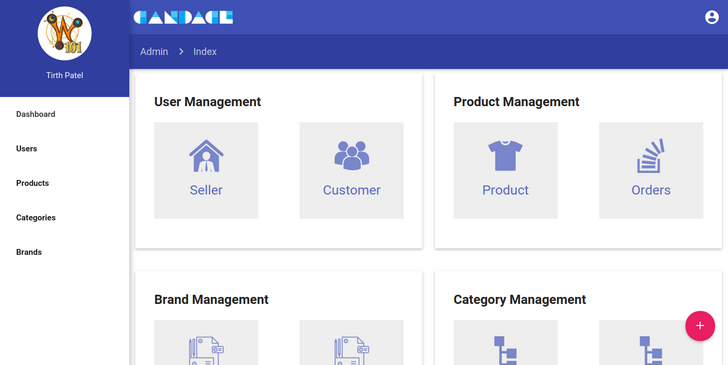Open the Seller label link

pyautogui.click(x=206, y=190)
